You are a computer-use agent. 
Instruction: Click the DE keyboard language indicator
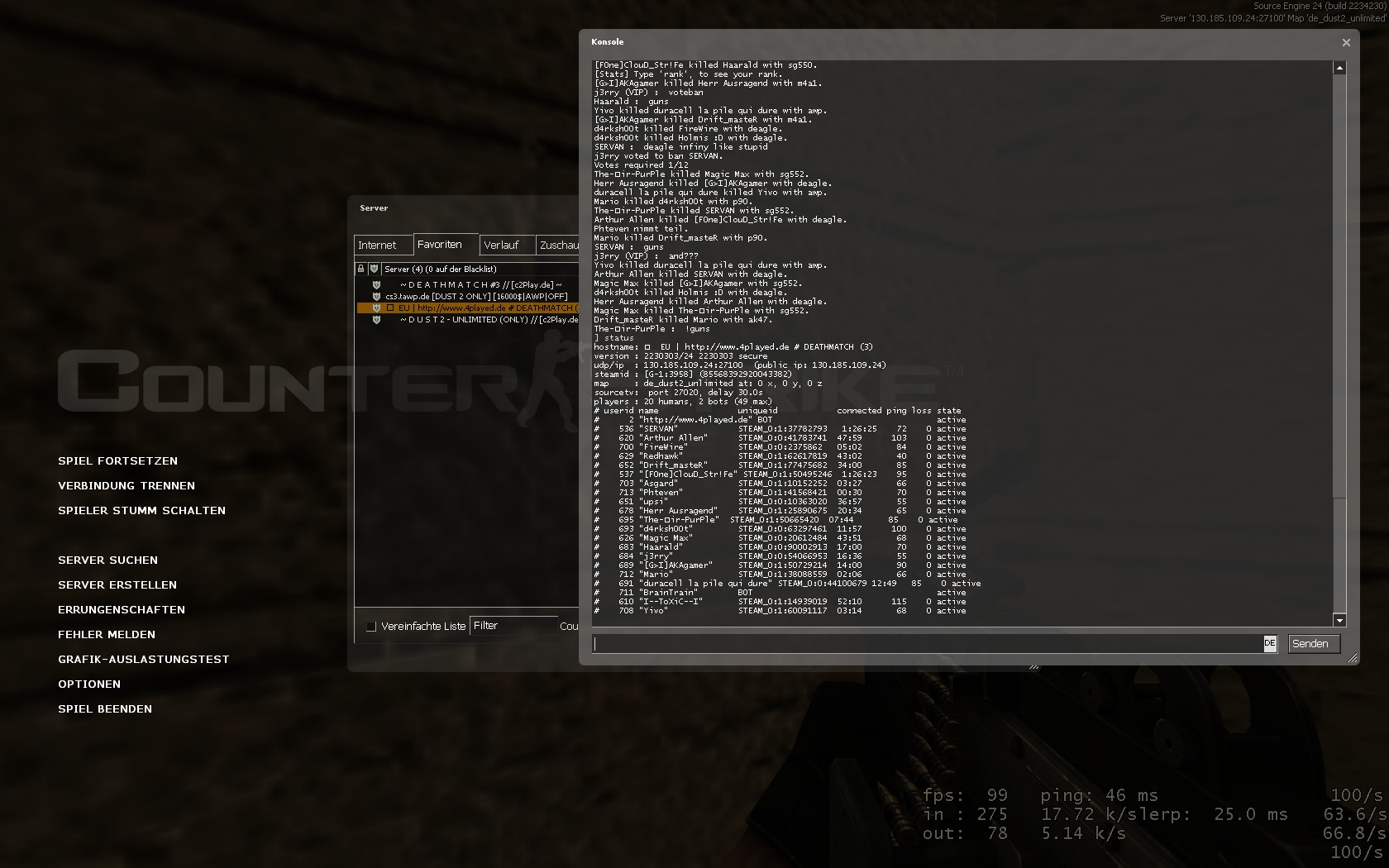point(1270,643)
